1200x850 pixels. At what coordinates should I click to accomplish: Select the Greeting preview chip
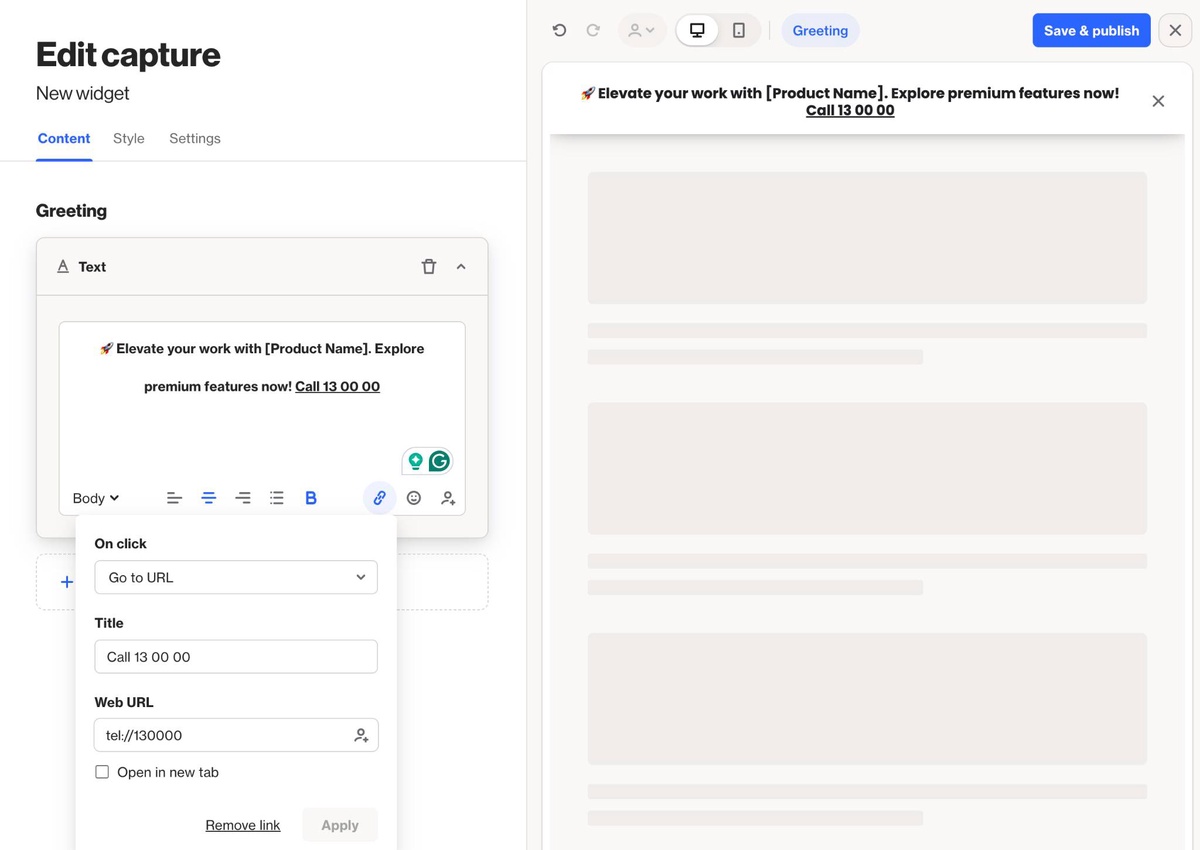820,30
